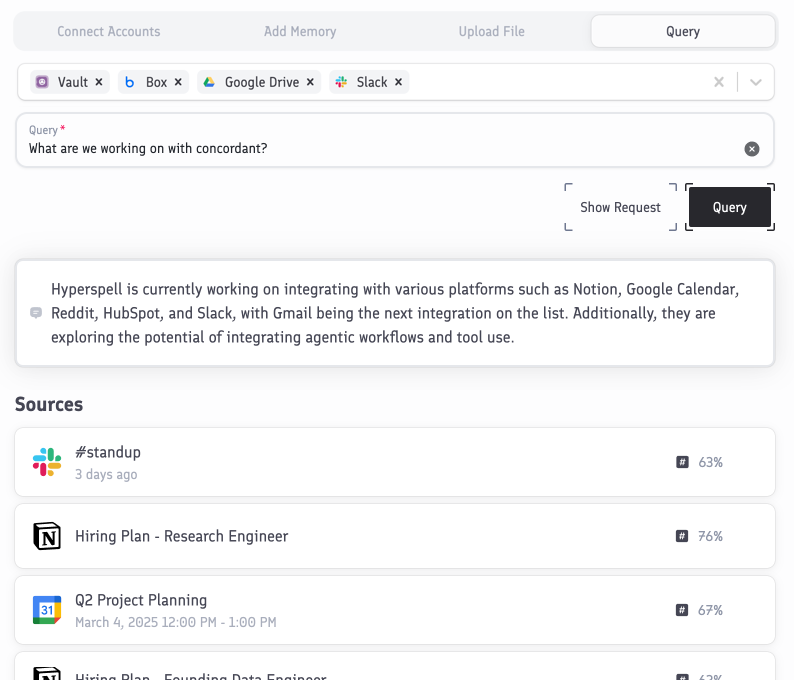This screenshot has width=794, height=680.
Task: Click the chat bubble icon beside the answer
Action: (36, 313)
